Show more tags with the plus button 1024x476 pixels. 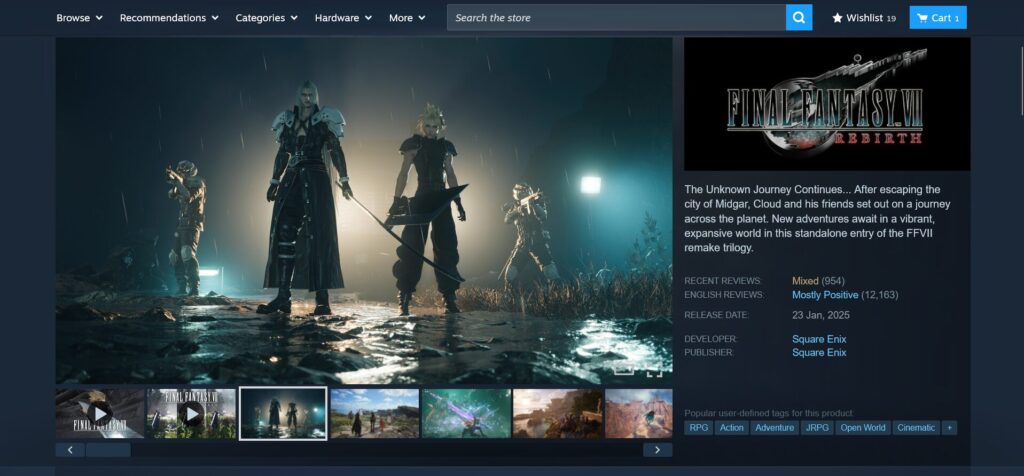tap(950, 428)
